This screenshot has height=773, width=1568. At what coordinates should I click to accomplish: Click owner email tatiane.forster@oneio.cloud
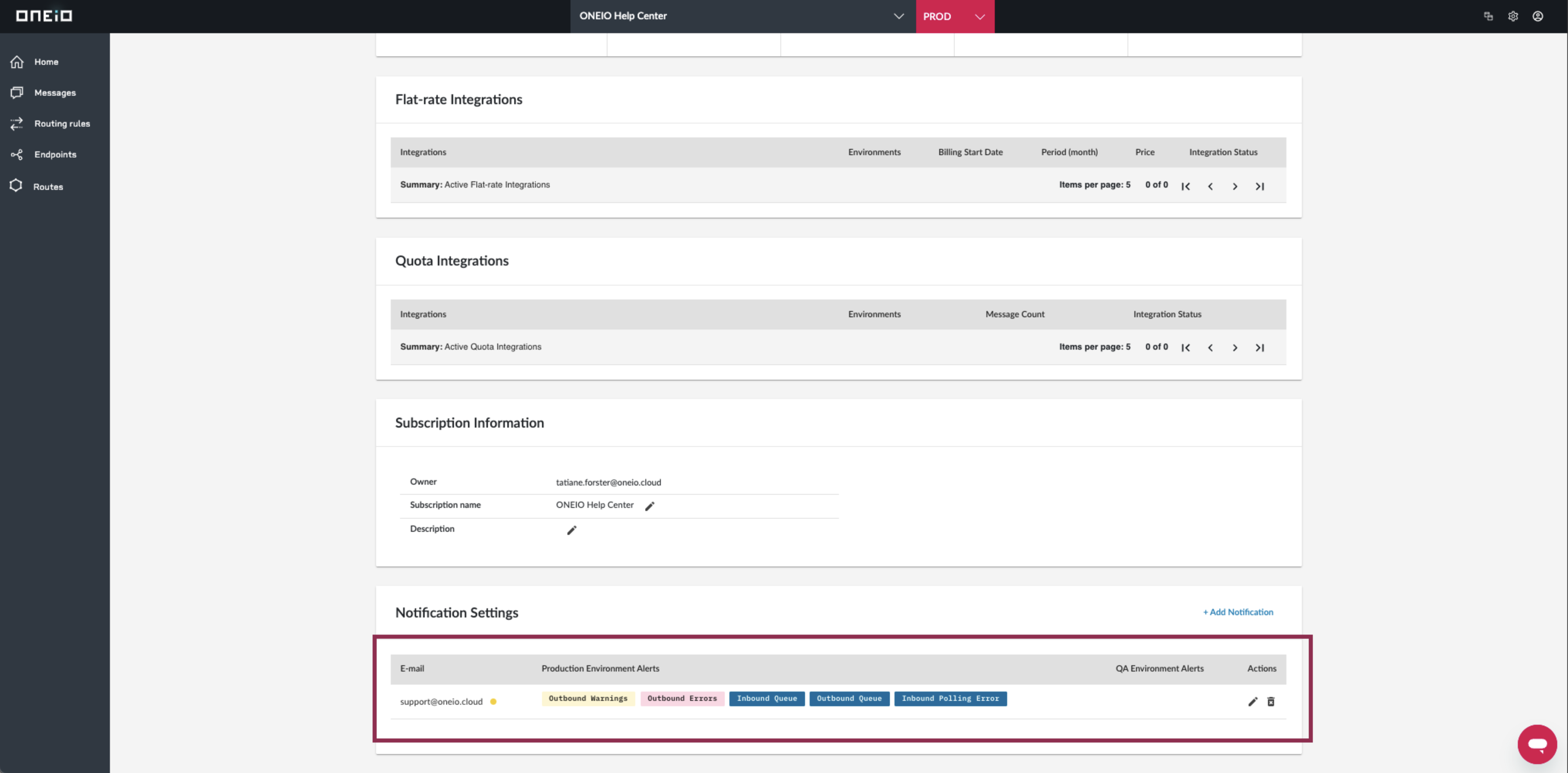tap(608, 482)
